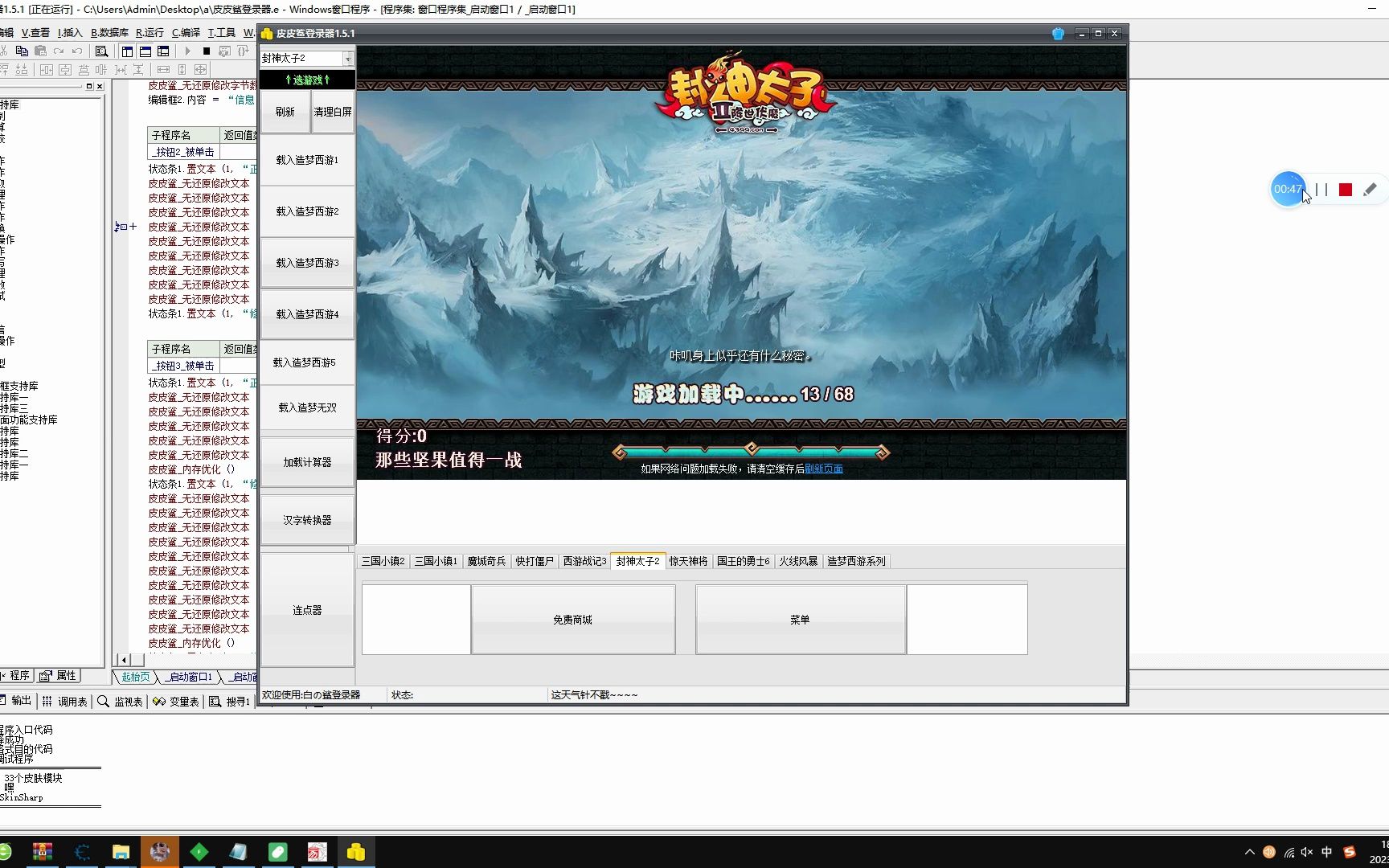Click the teal game loading progress bar

[x=751, y=452]
